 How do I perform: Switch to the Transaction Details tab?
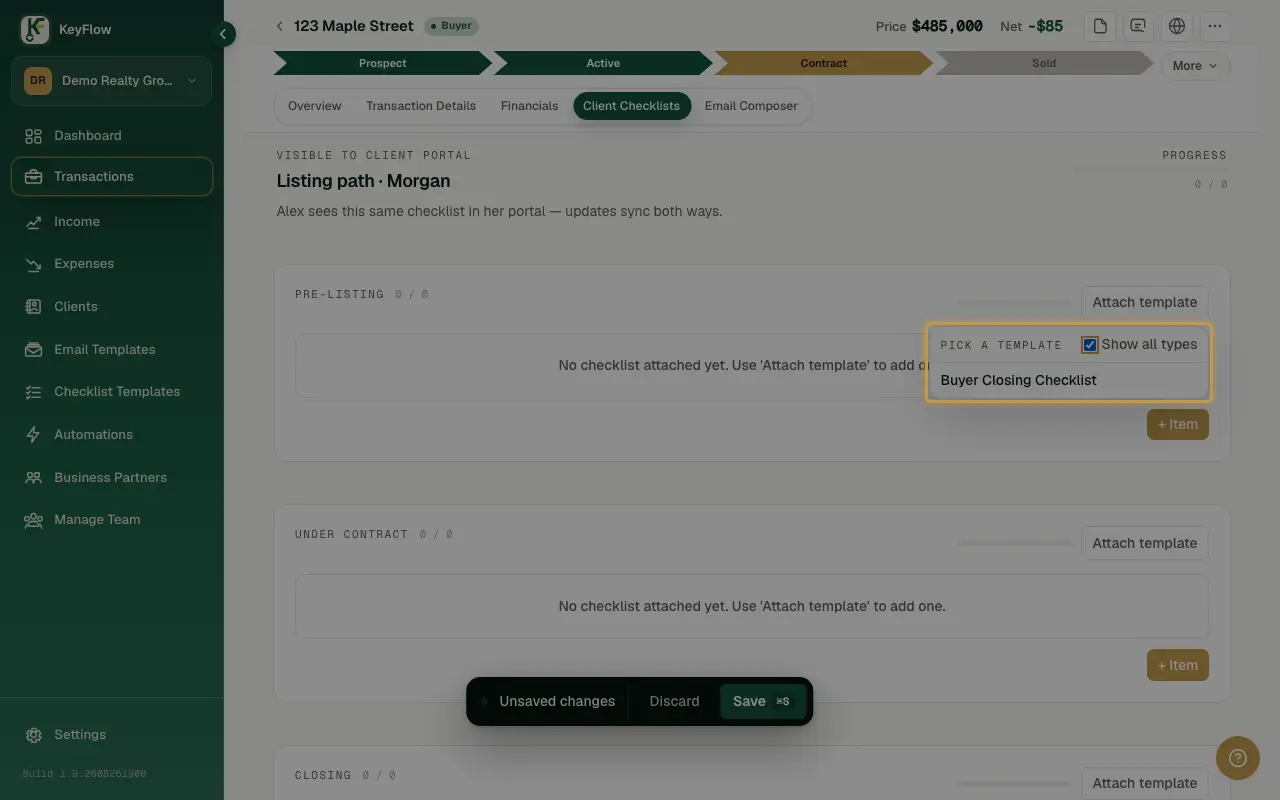point(421,106)
